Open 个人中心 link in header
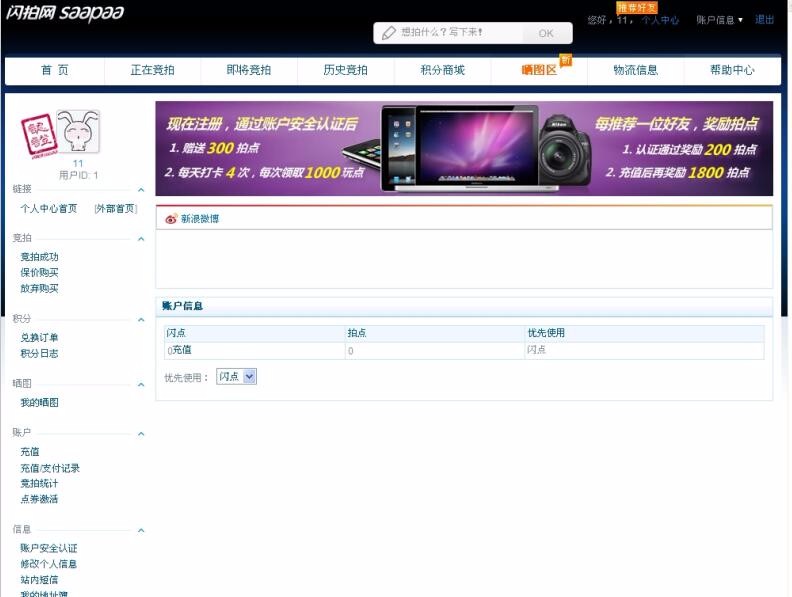Viewport: 792px width, 597px height. (x=660, y=20)
